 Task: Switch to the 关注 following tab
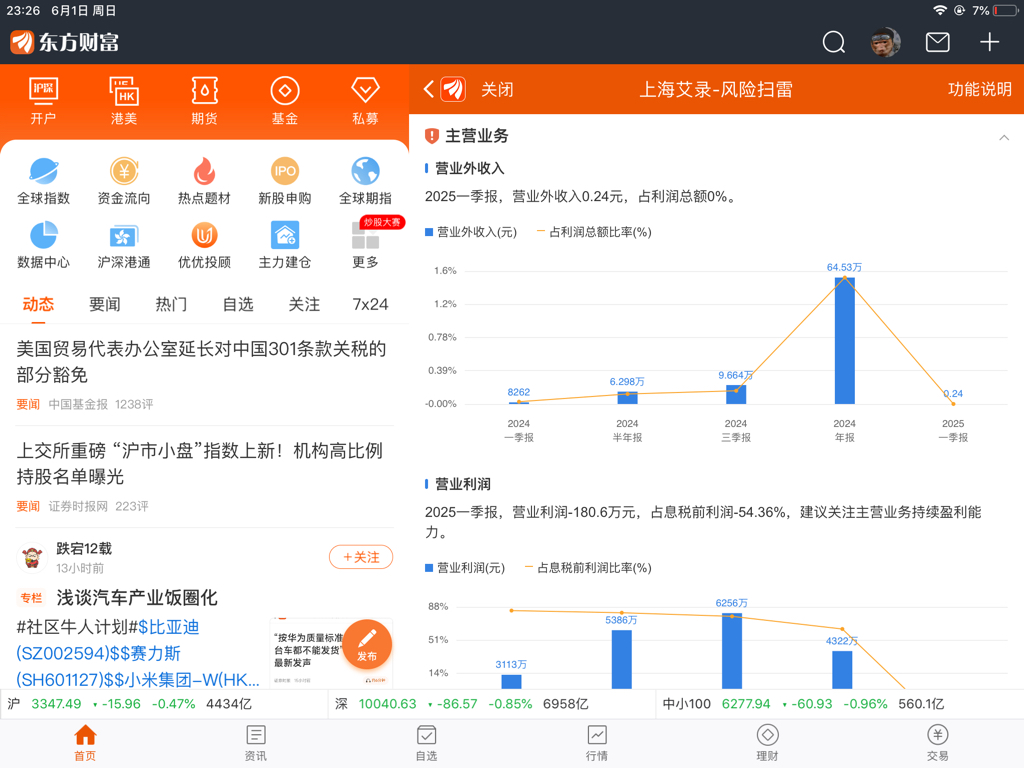(x=304, y=304)
